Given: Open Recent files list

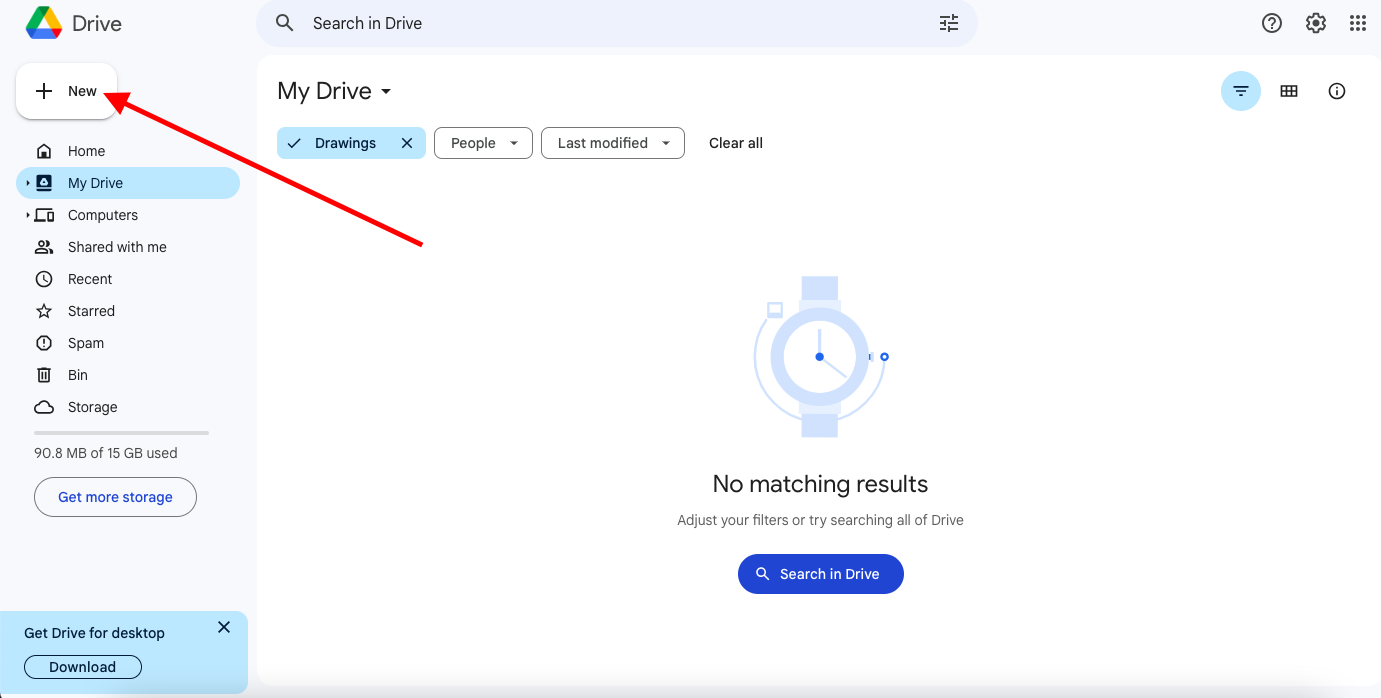Looking at the screenshot, I should (x=128, y=279).
